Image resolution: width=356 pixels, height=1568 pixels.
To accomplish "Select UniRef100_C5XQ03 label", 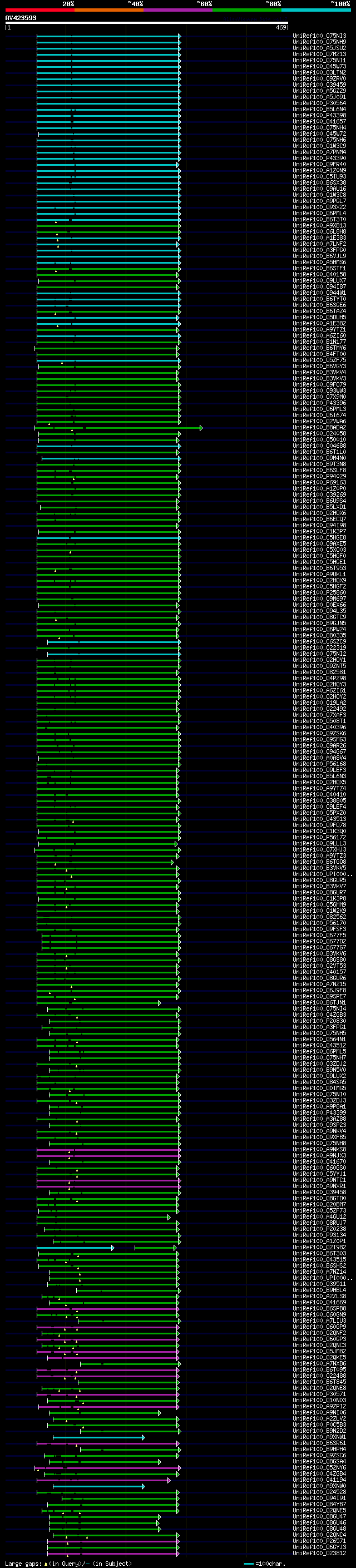I will pos(319,550).
